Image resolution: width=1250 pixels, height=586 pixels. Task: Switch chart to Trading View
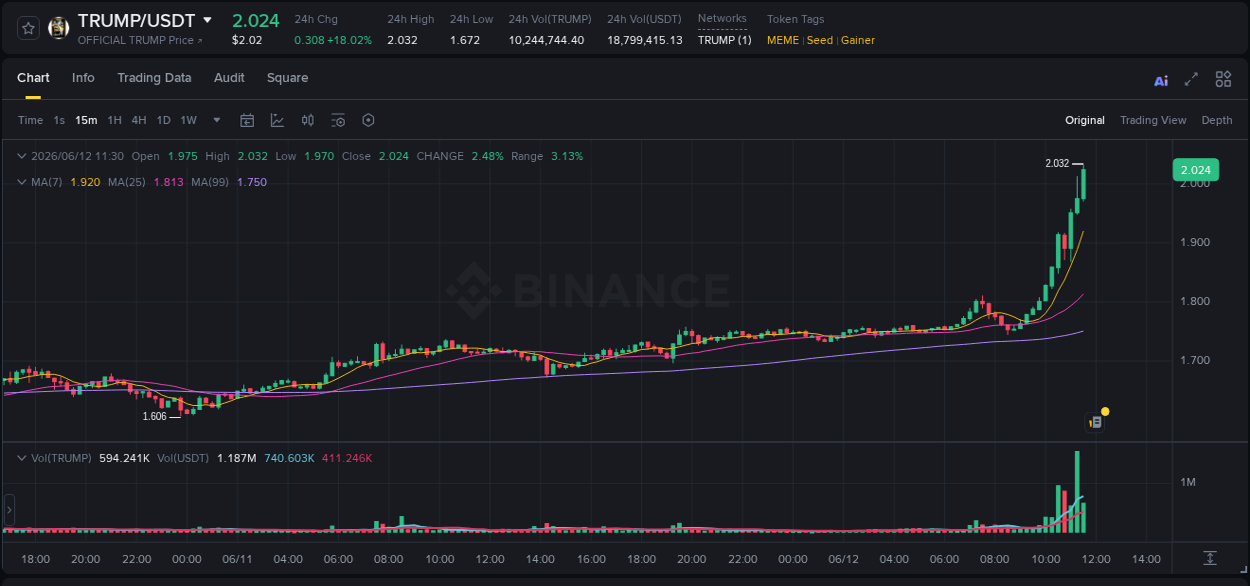click(1153, 120)
